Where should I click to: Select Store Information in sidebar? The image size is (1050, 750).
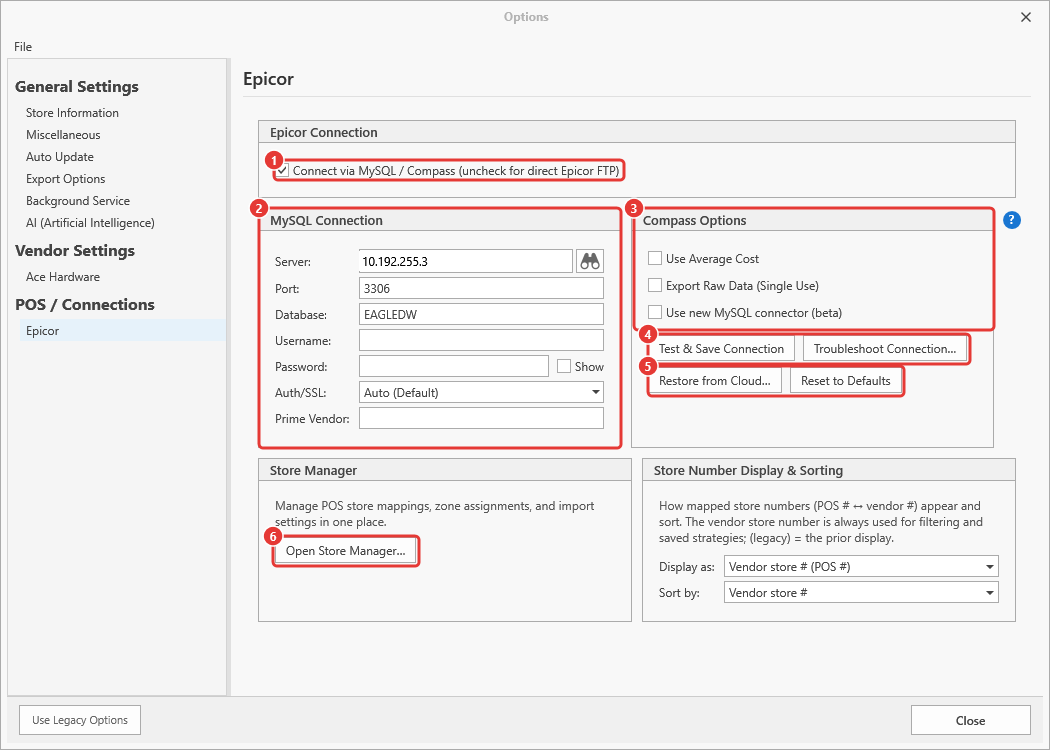tap(72, 112)
